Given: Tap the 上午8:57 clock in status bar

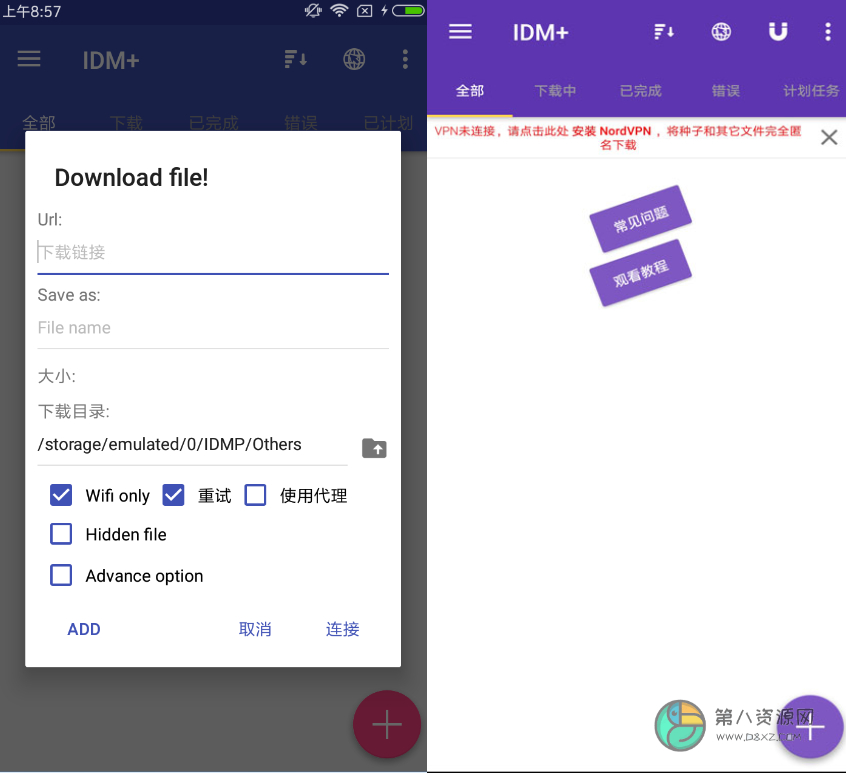Looking at the screenshot, I should click(32, 11).
